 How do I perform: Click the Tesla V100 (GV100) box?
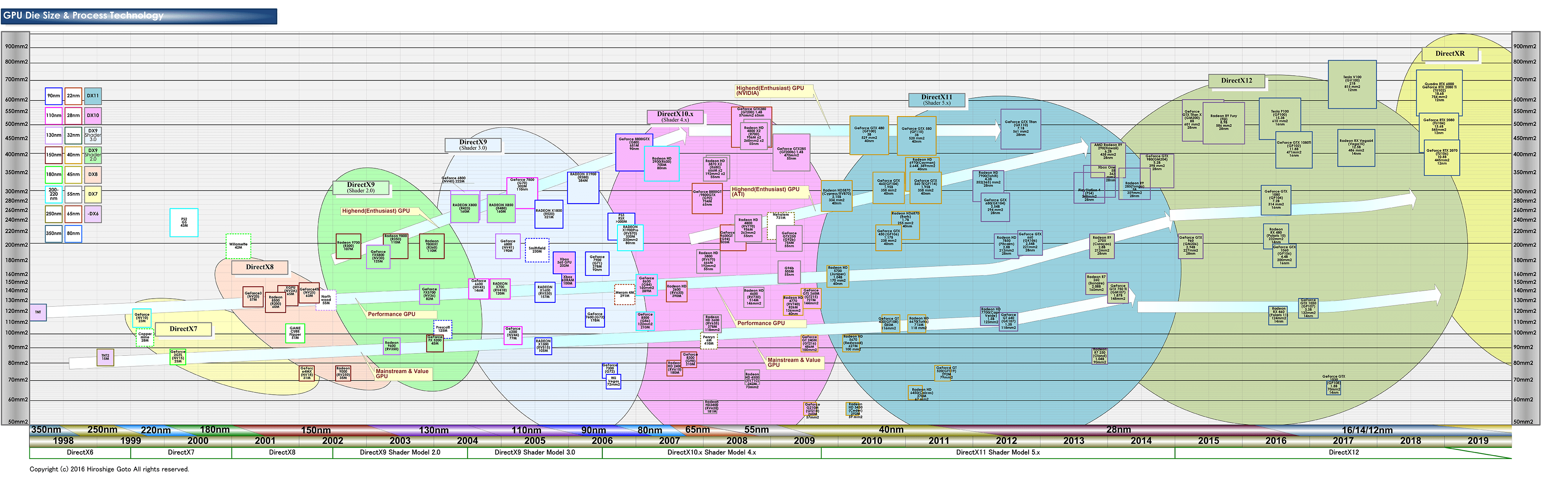[x=1352, y=84]
